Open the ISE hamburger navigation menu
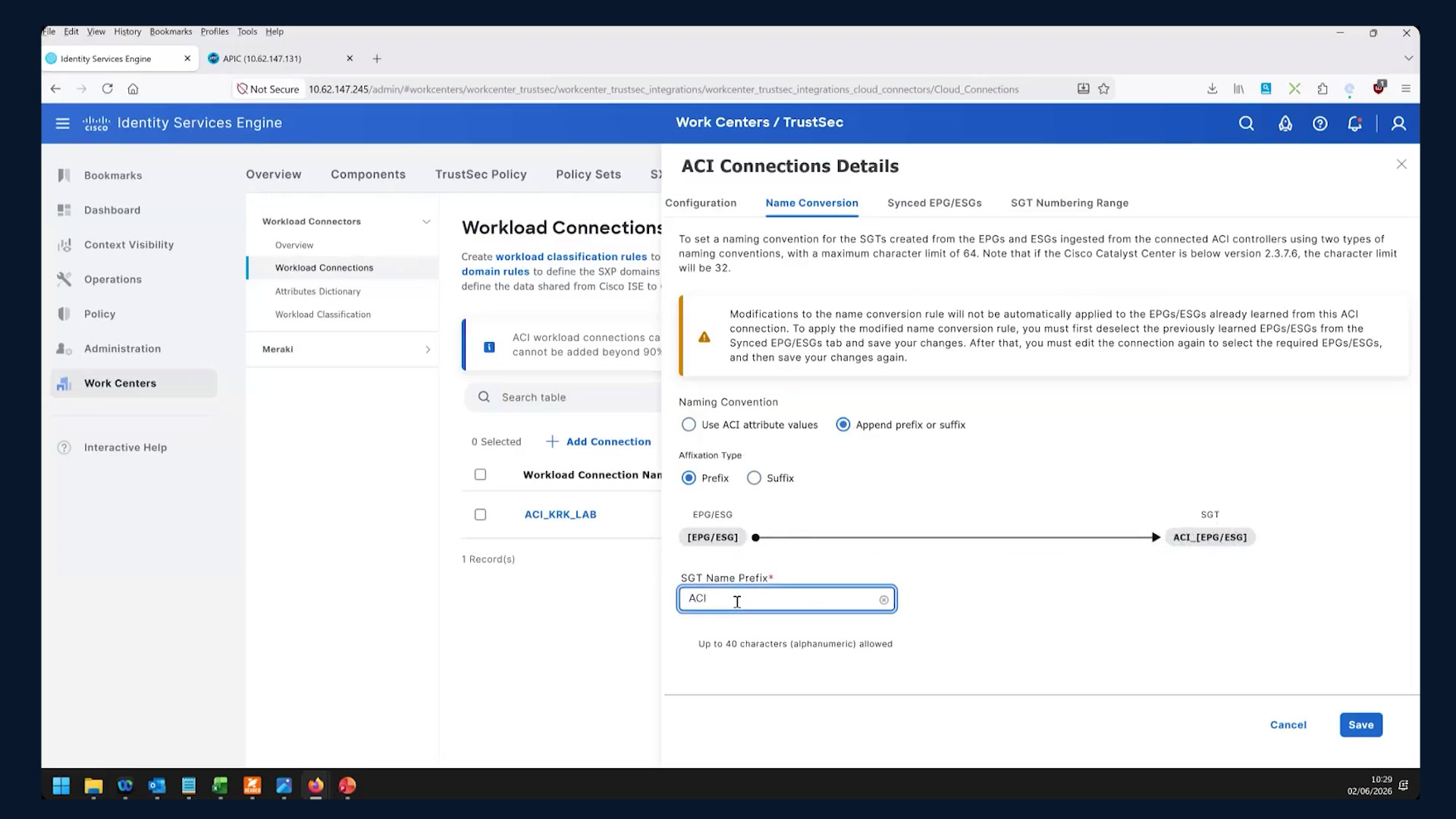1456x819 pixels. click(x=62, y=123)
